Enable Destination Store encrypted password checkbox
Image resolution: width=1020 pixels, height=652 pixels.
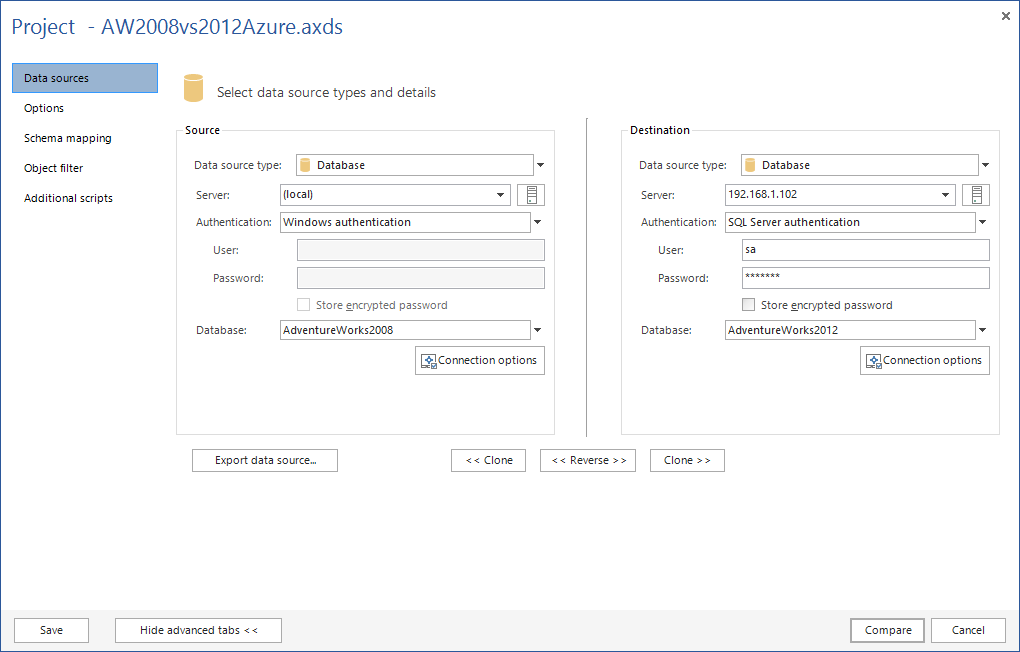[748, 305]
